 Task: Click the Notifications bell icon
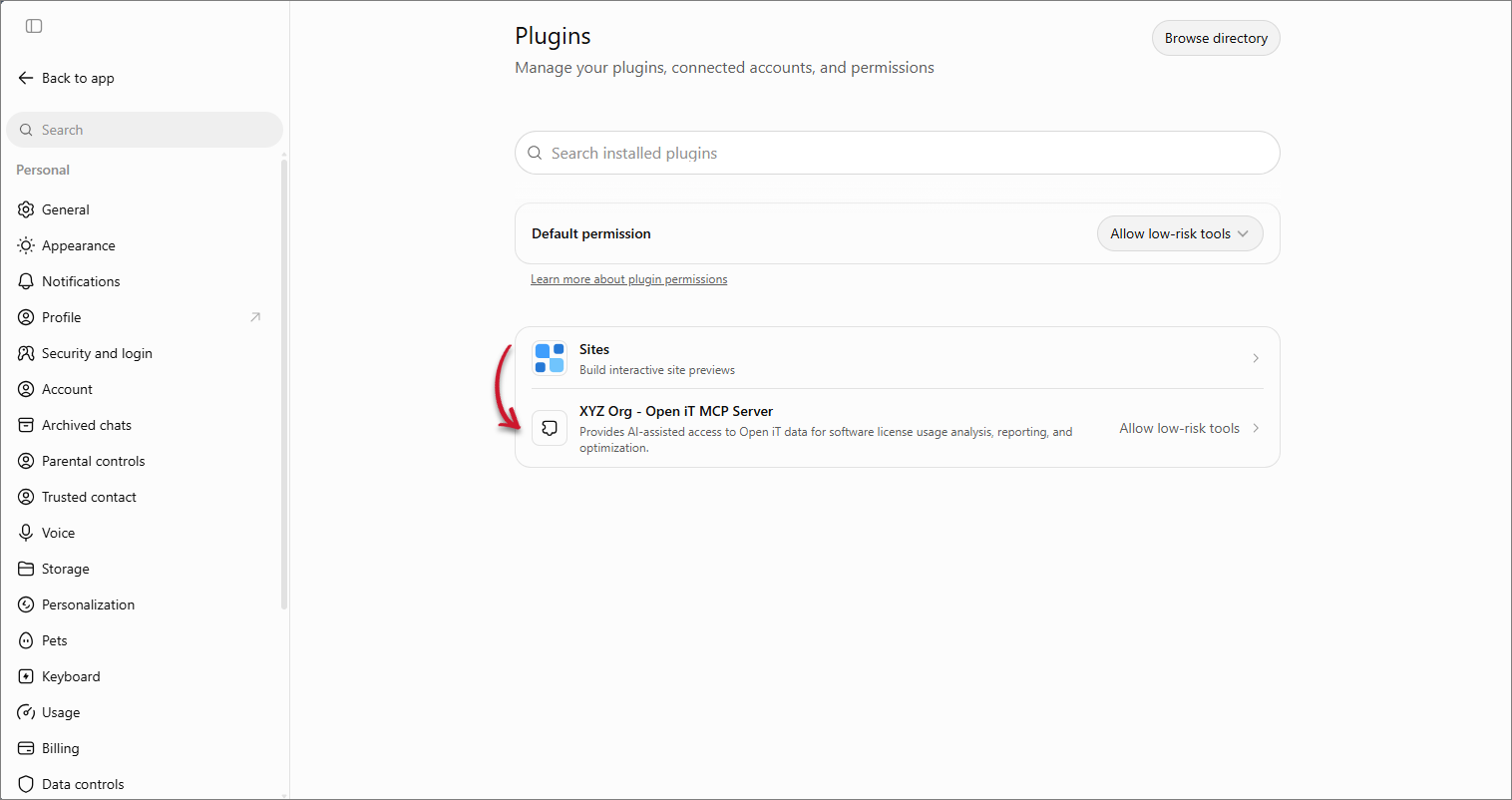click(x=26, y=281)
